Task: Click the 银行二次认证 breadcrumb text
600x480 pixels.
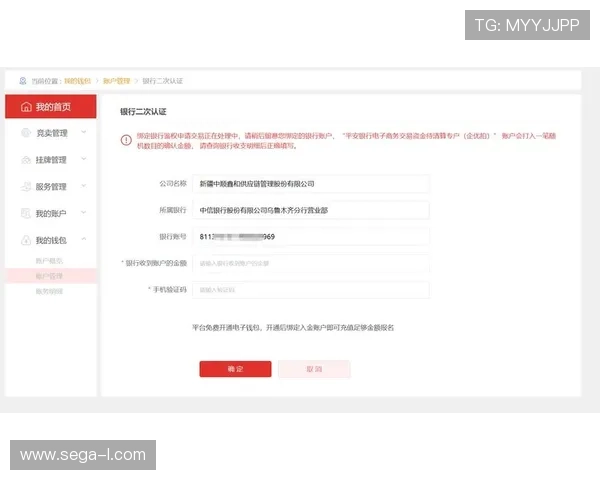Action: point(163,81)
